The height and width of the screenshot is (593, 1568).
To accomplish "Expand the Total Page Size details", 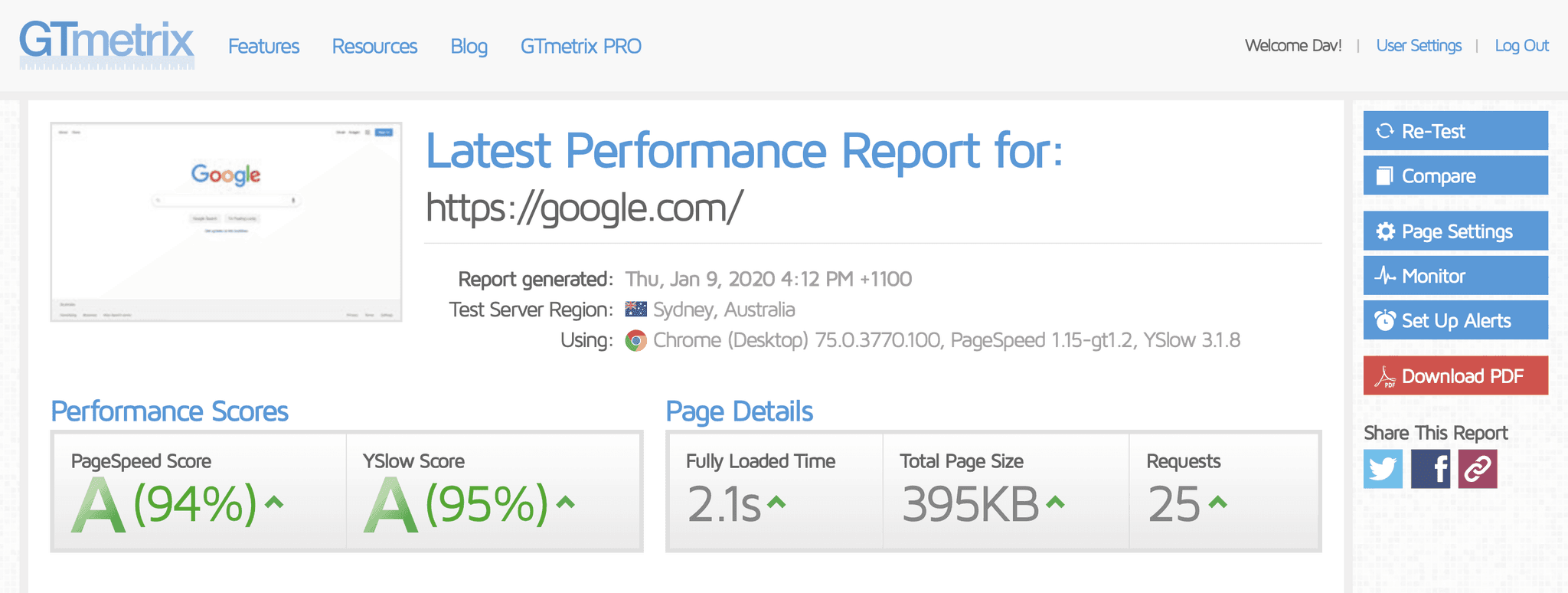I will point(1054,504).
